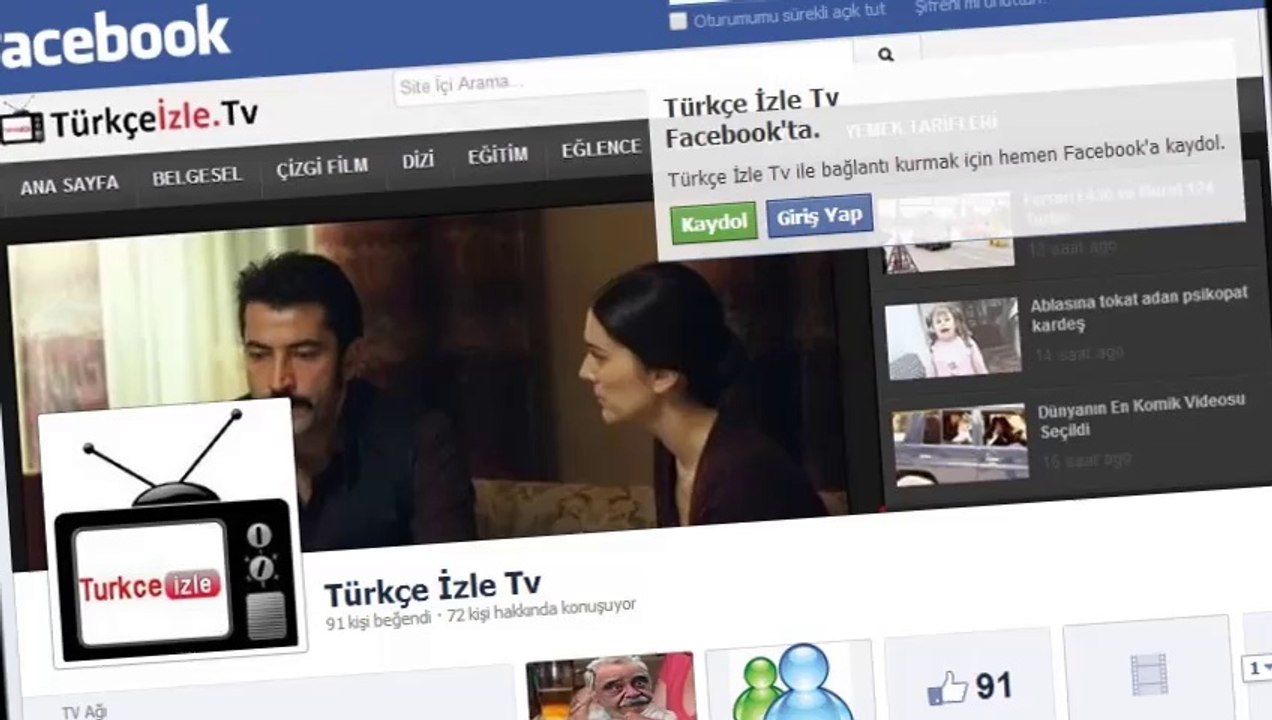This screenshot has height=720, width=1272.
Task: Click the TürkçeIzle.Tv site logo
Action: pyautogui.click(x=130, y=122)
